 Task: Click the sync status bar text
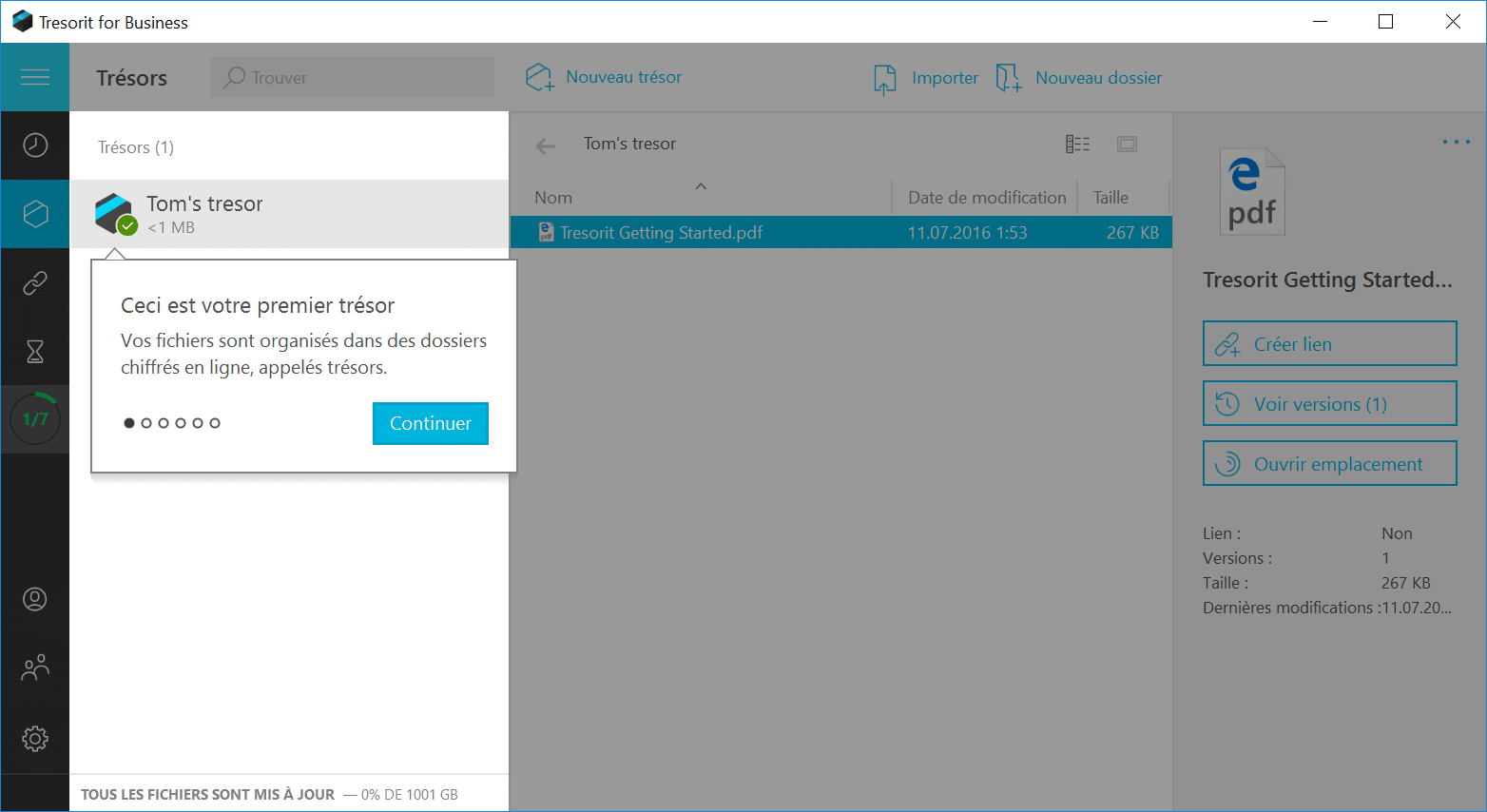pos(207,794)
